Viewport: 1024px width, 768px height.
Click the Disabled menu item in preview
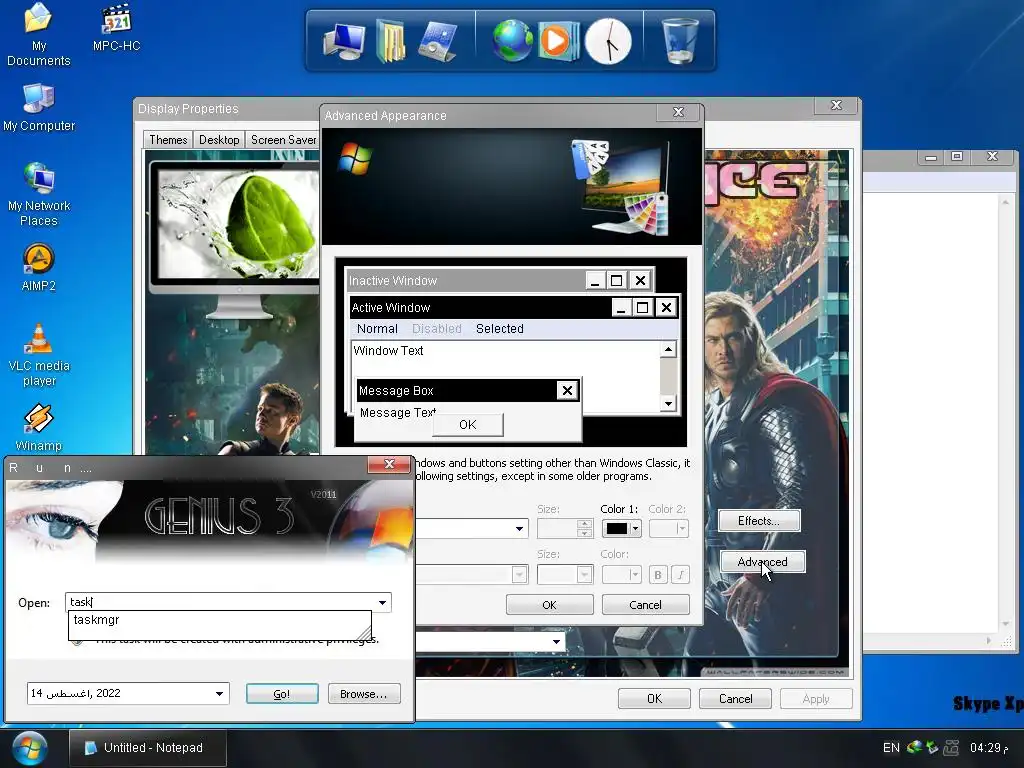(x=436, y=328)
